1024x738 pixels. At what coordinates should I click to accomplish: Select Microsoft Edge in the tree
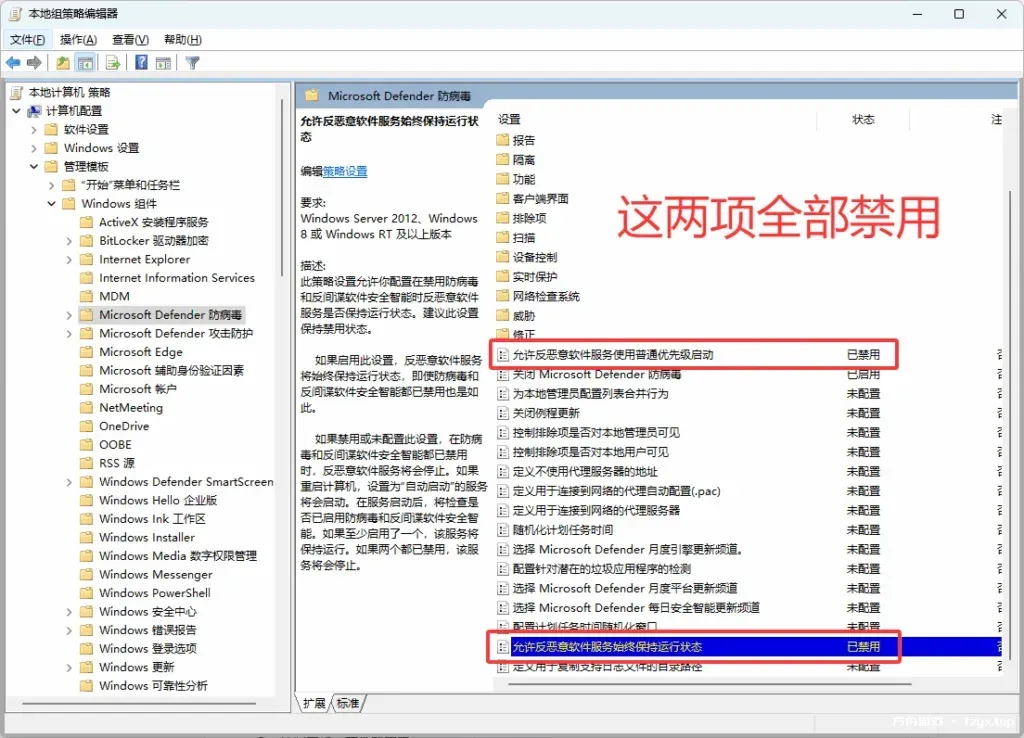pyautogui.click(x=140, y=352)
